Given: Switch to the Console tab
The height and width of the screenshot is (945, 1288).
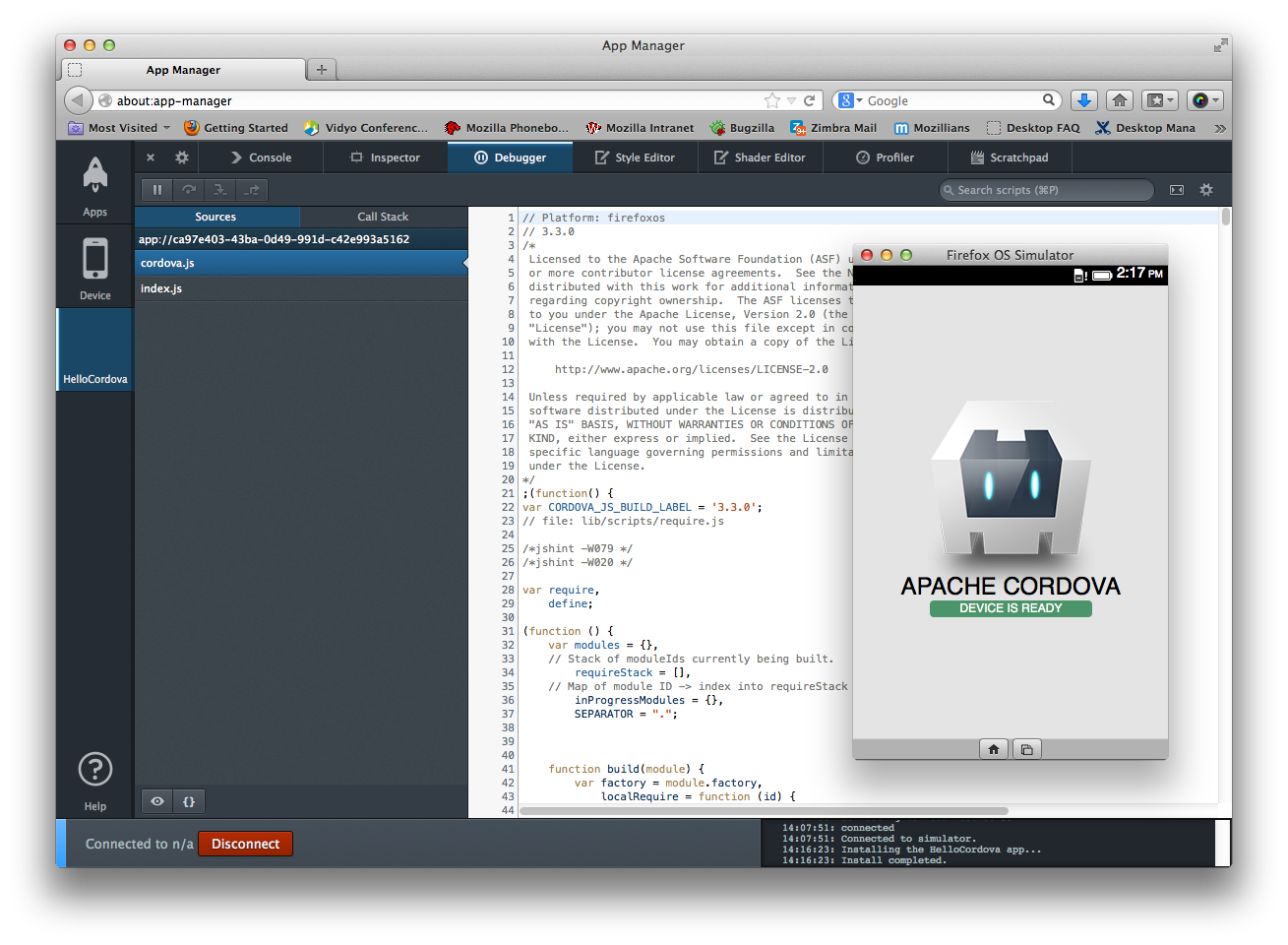Looking at the screenshot, I should coord(261,157).
